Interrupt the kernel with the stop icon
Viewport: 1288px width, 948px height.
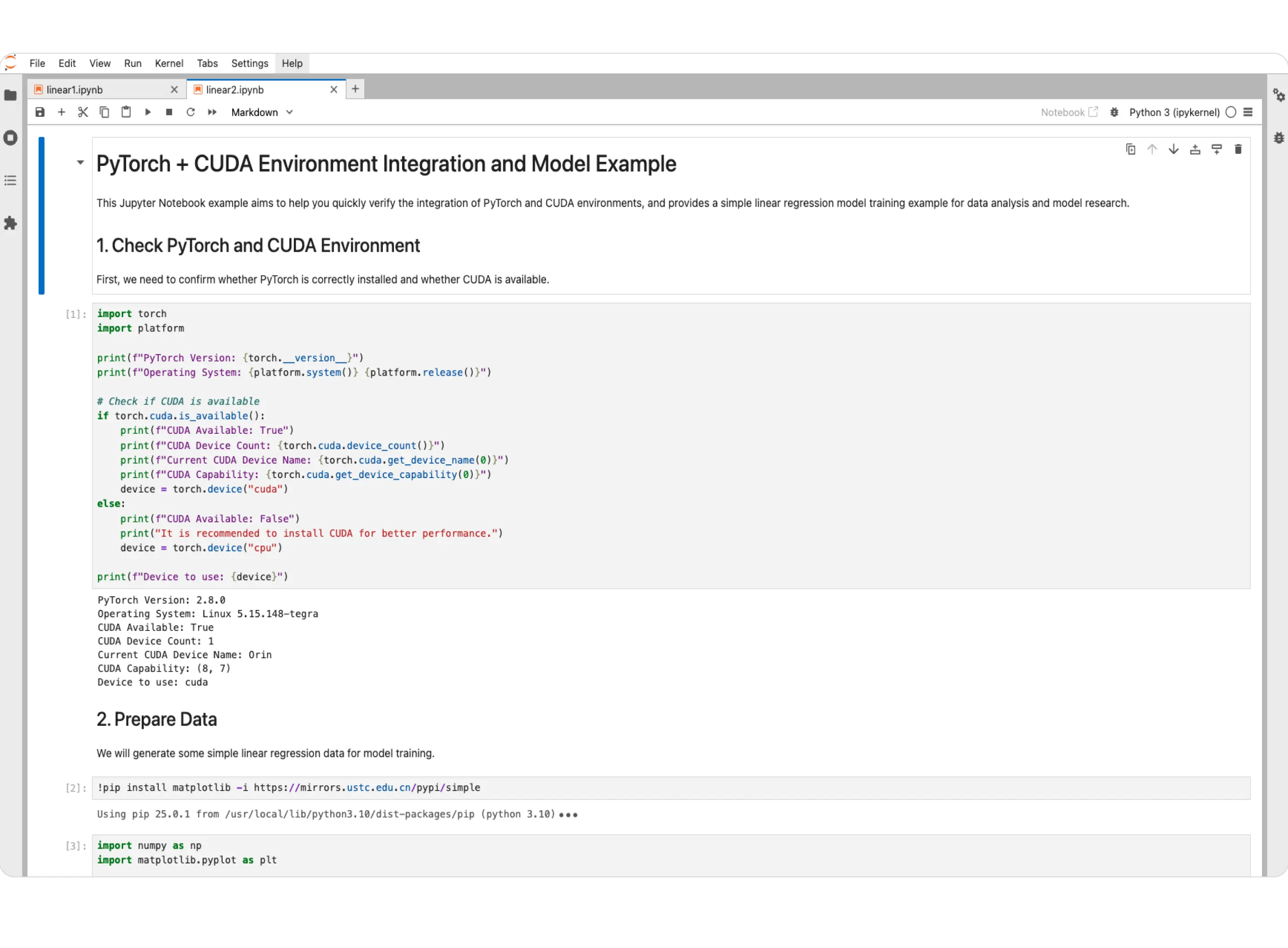169,113
